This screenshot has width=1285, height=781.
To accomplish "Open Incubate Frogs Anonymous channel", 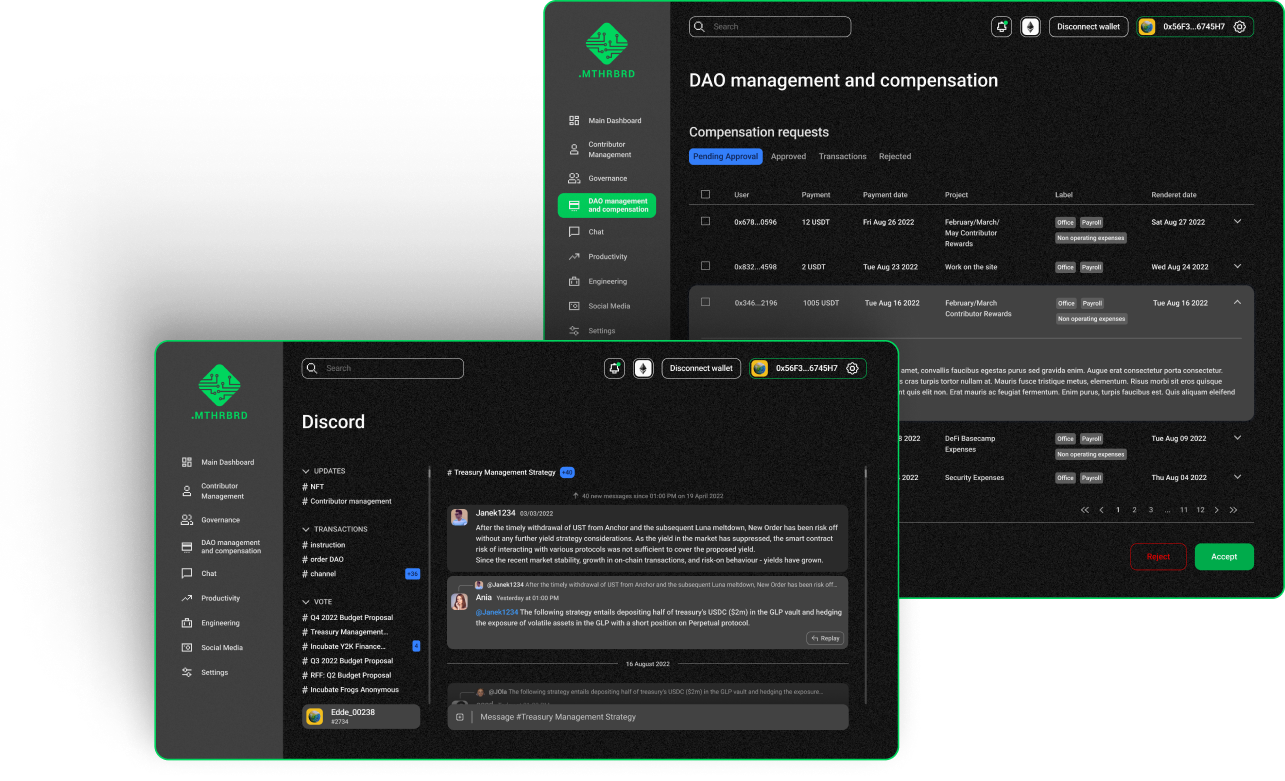I will tap(350, 690).
